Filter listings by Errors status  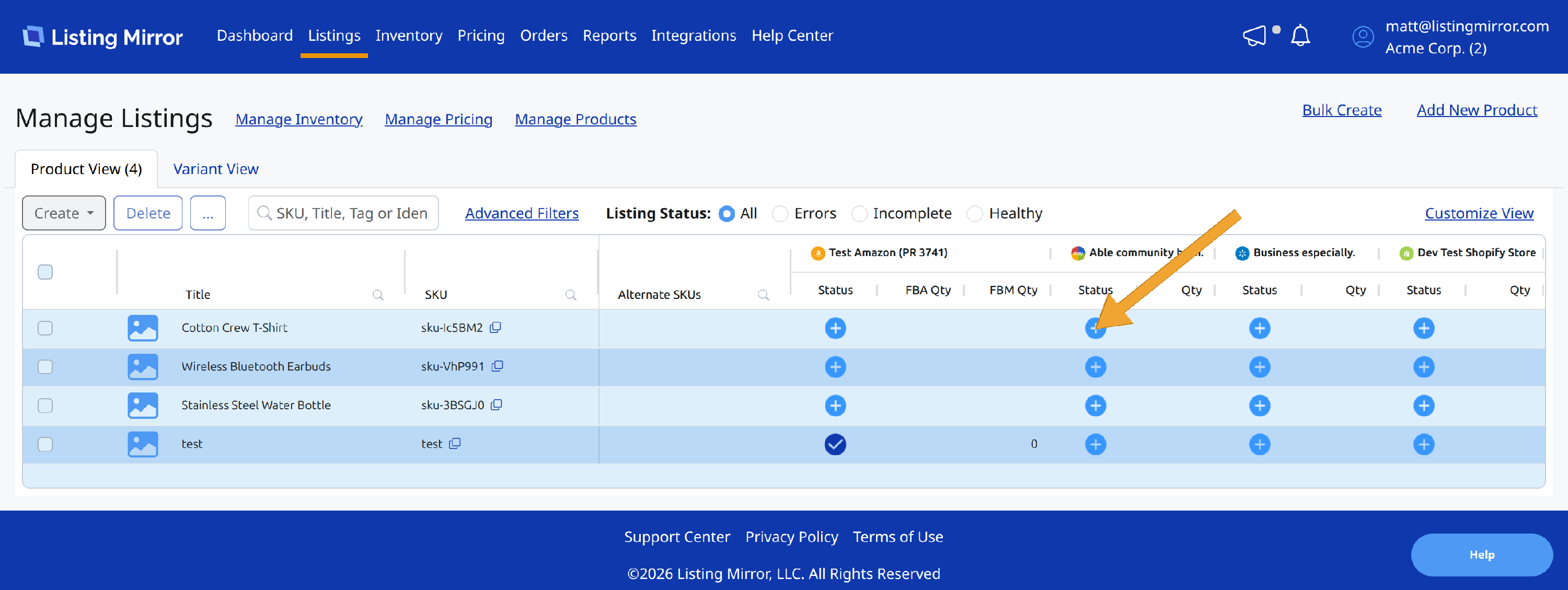click(x=780, y=214)
